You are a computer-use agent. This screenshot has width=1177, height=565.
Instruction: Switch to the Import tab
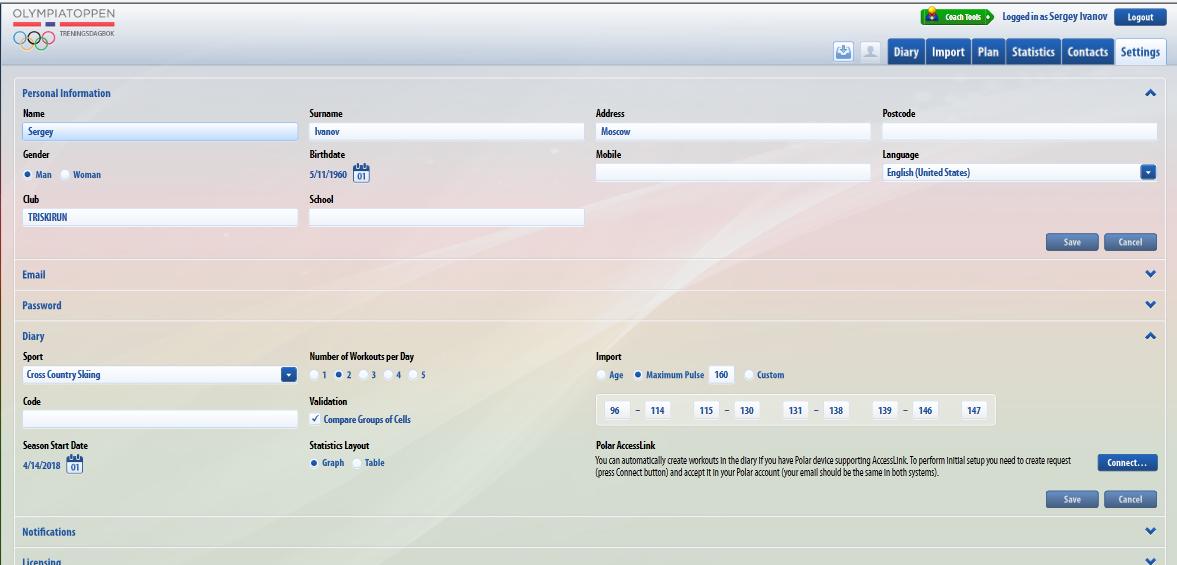tap(948, 52)
